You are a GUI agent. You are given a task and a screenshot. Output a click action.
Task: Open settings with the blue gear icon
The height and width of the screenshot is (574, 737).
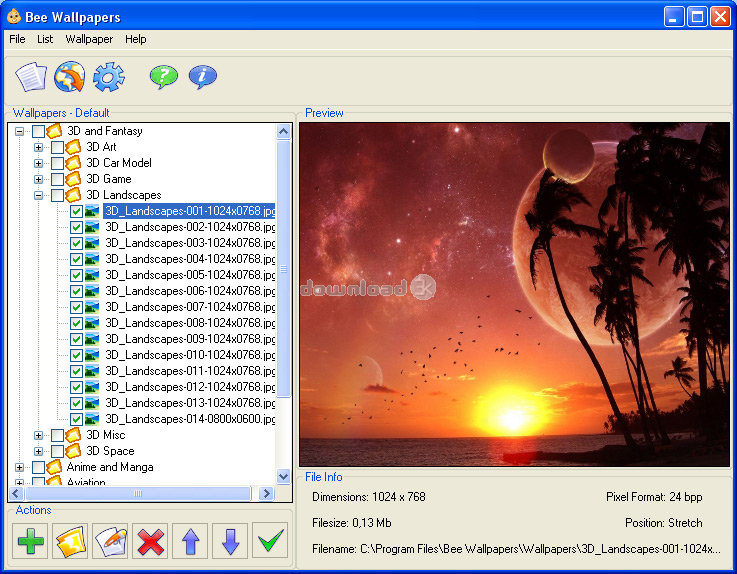(109, 77)
